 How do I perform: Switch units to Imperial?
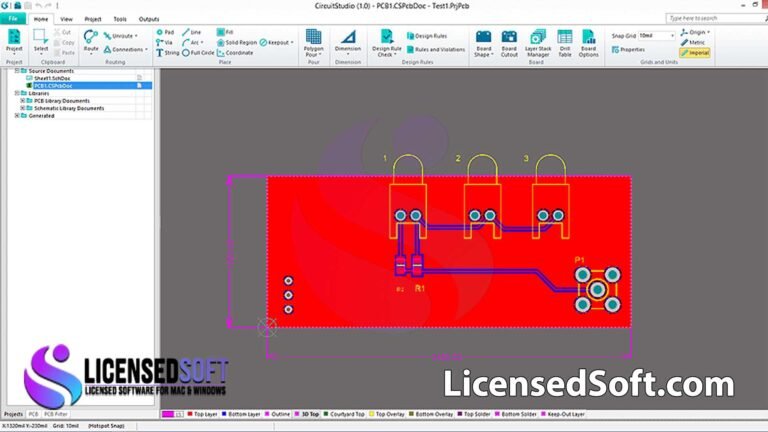coord(695,53)
